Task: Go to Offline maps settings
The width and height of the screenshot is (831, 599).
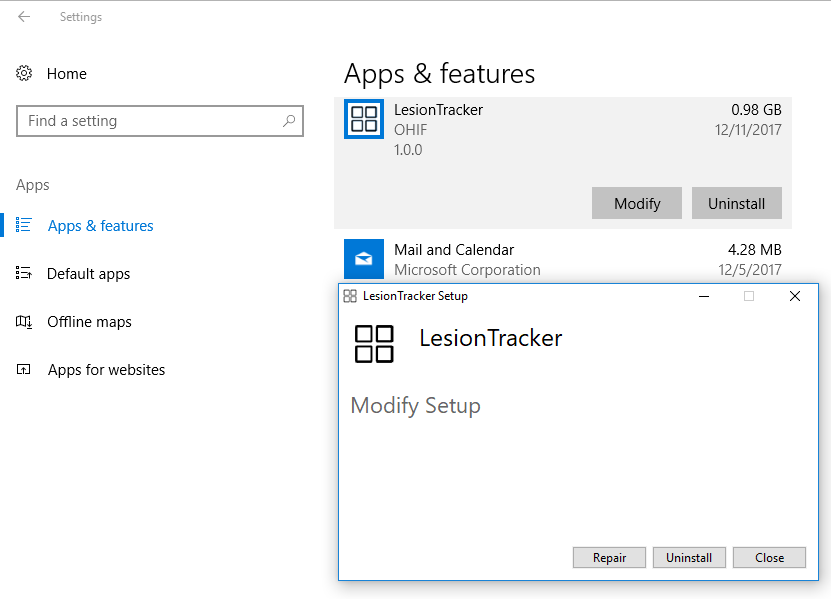Action: click(x=89, y=322)
